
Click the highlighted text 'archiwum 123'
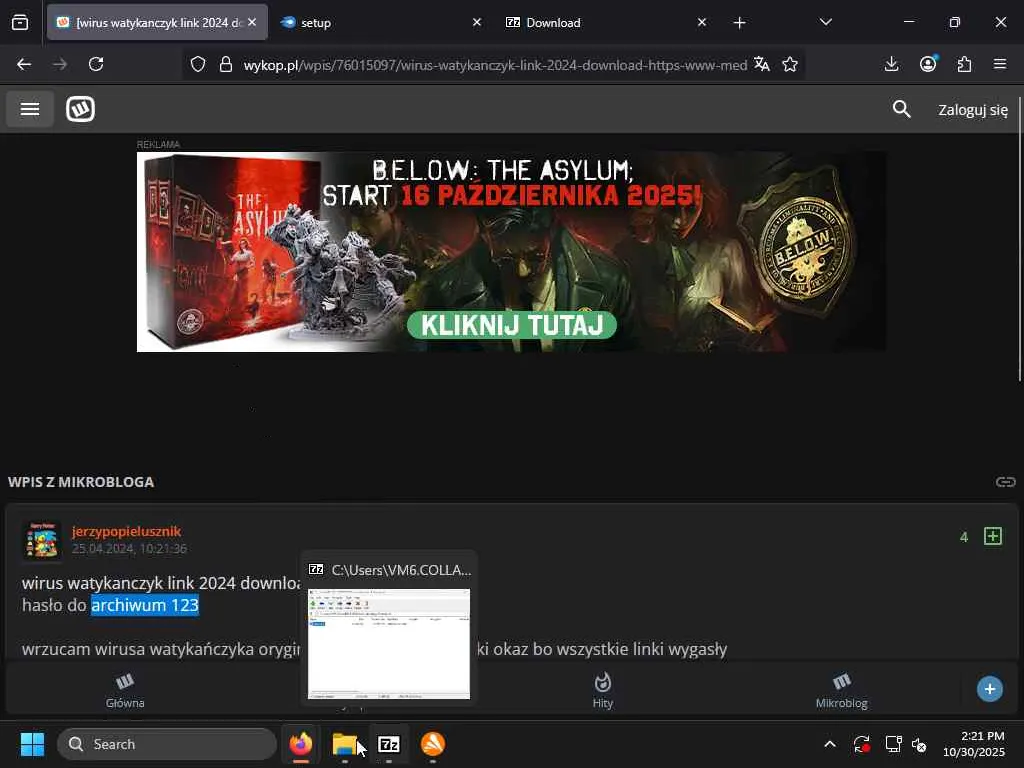(145, 605)
